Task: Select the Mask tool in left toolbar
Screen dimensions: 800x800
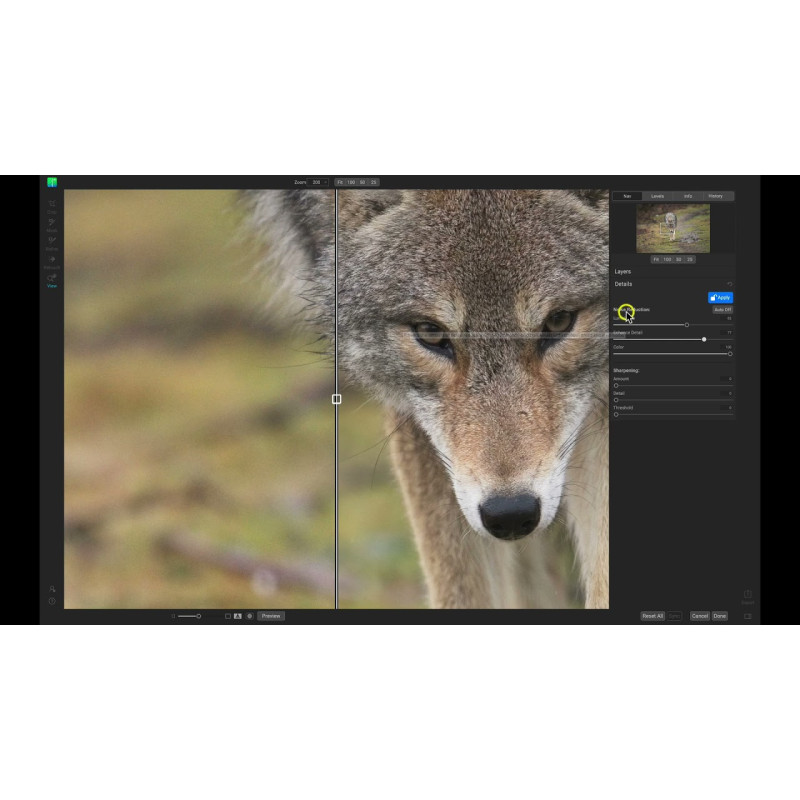Action: click(x=52, y=224)
